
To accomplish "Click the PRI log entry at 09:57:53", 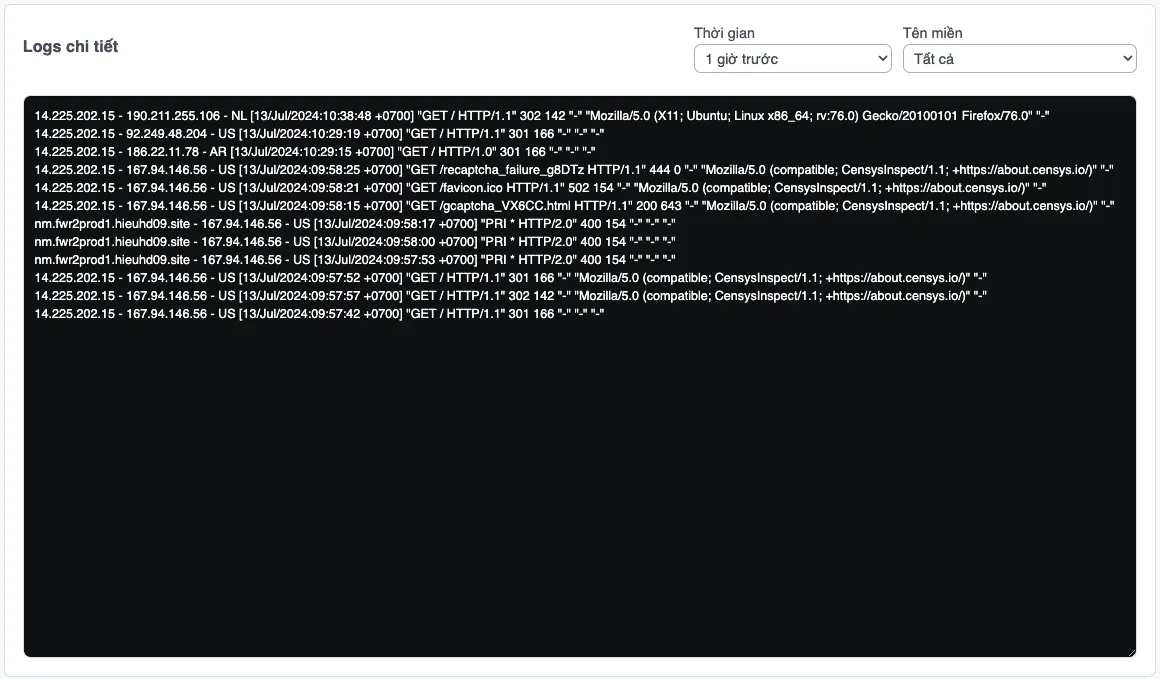I will click(x=354, y=260).
